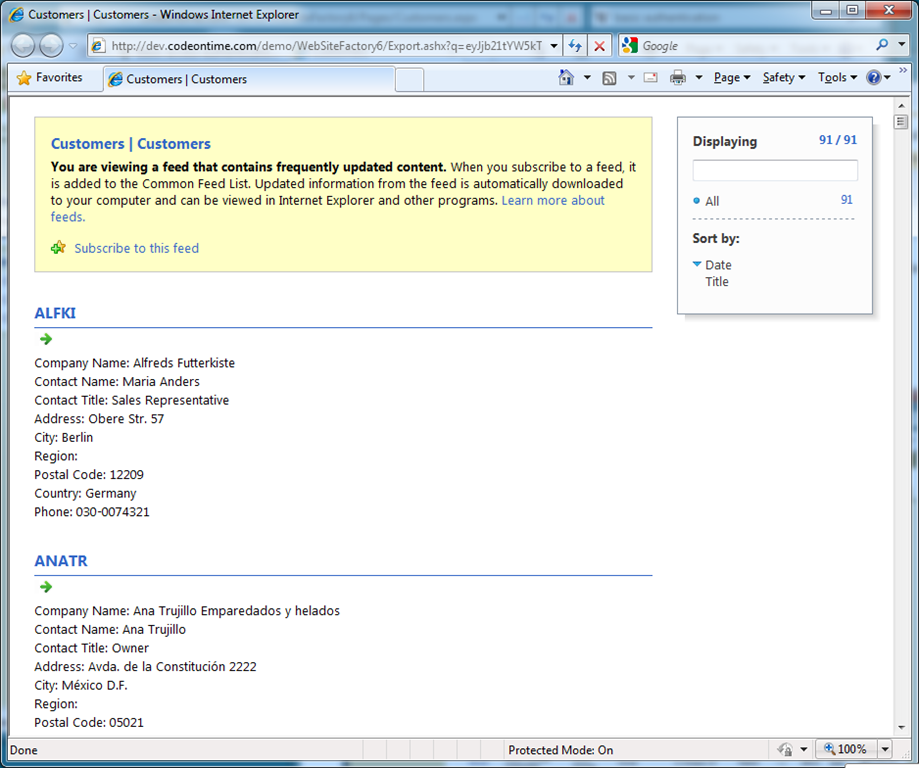This screenshot has height=768, width=919.
Task: Open the Print options dropdown arrow
Action: tap(699, 77)
